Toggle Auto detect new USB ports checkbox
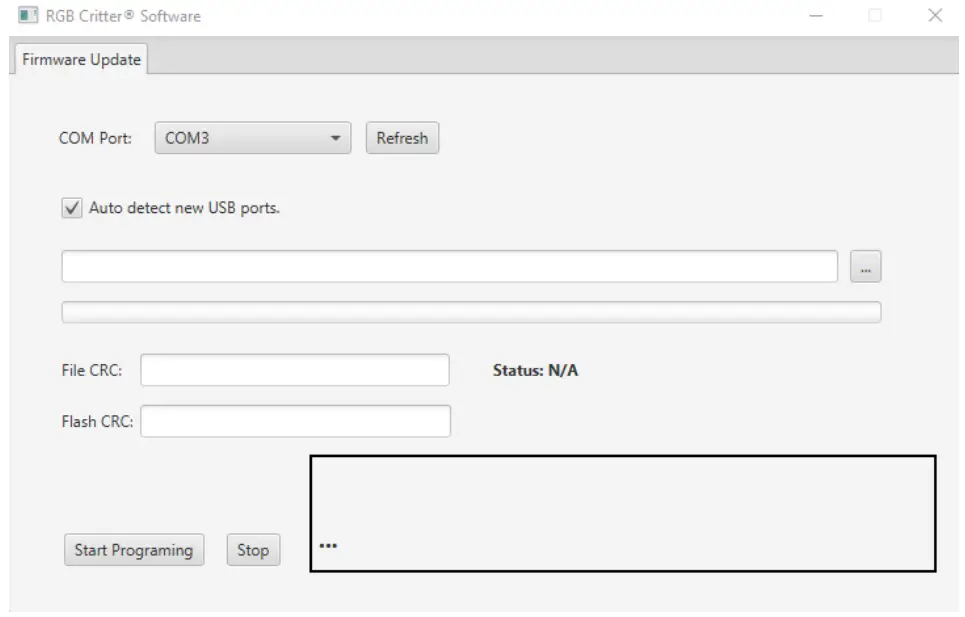Viewport: 965px width, 617px height. click(x=72, y=208)
